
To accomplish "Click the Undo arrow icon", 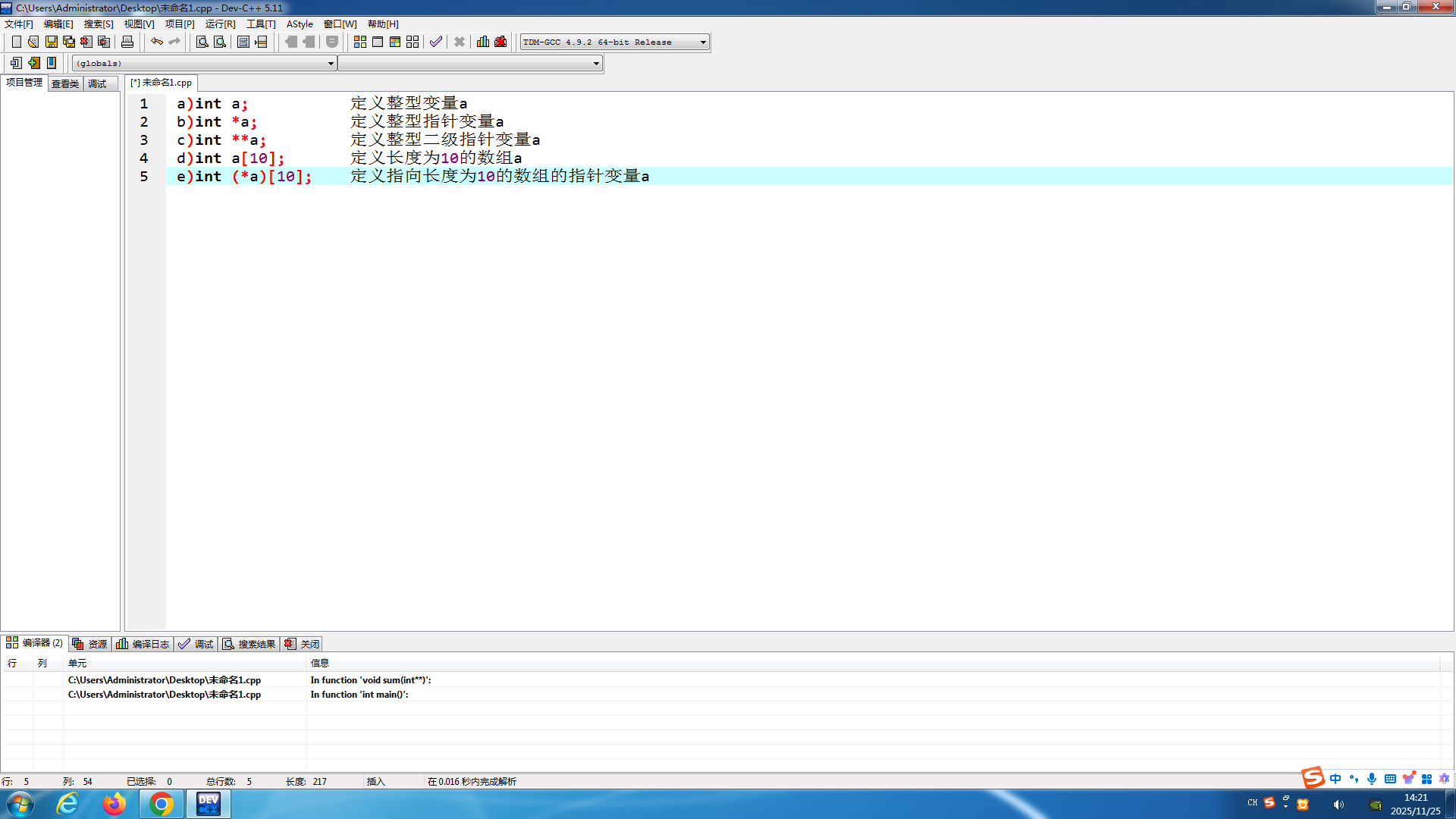I will click(156, 42).
